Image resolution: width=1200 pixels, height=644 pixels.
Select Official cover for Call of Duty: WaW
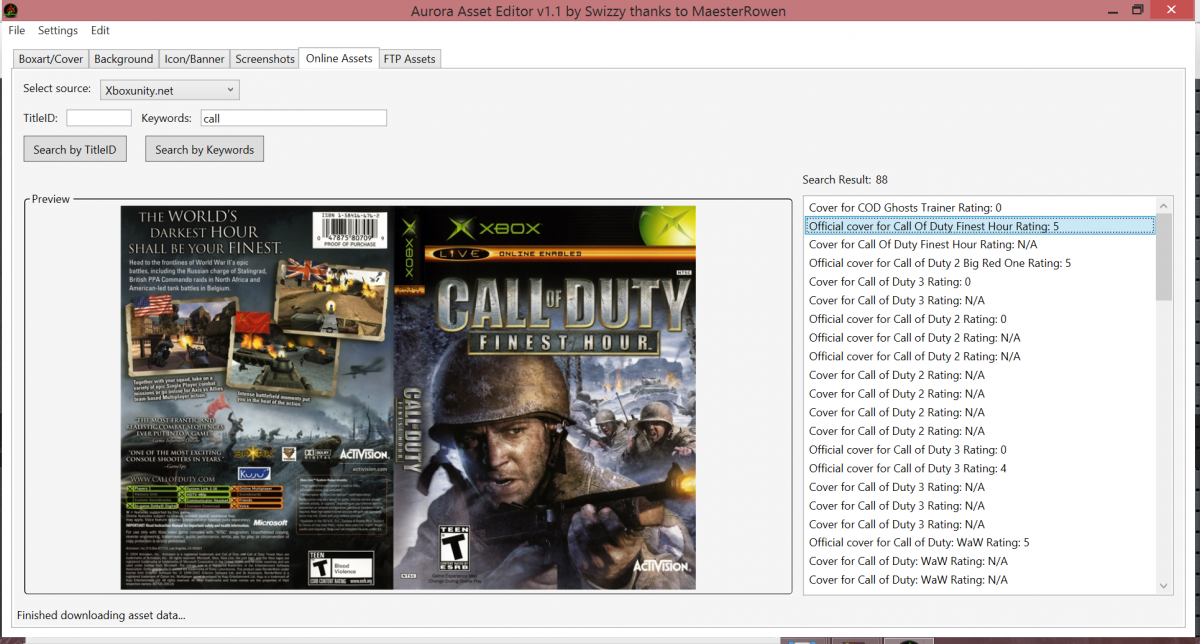coord(980,543)
